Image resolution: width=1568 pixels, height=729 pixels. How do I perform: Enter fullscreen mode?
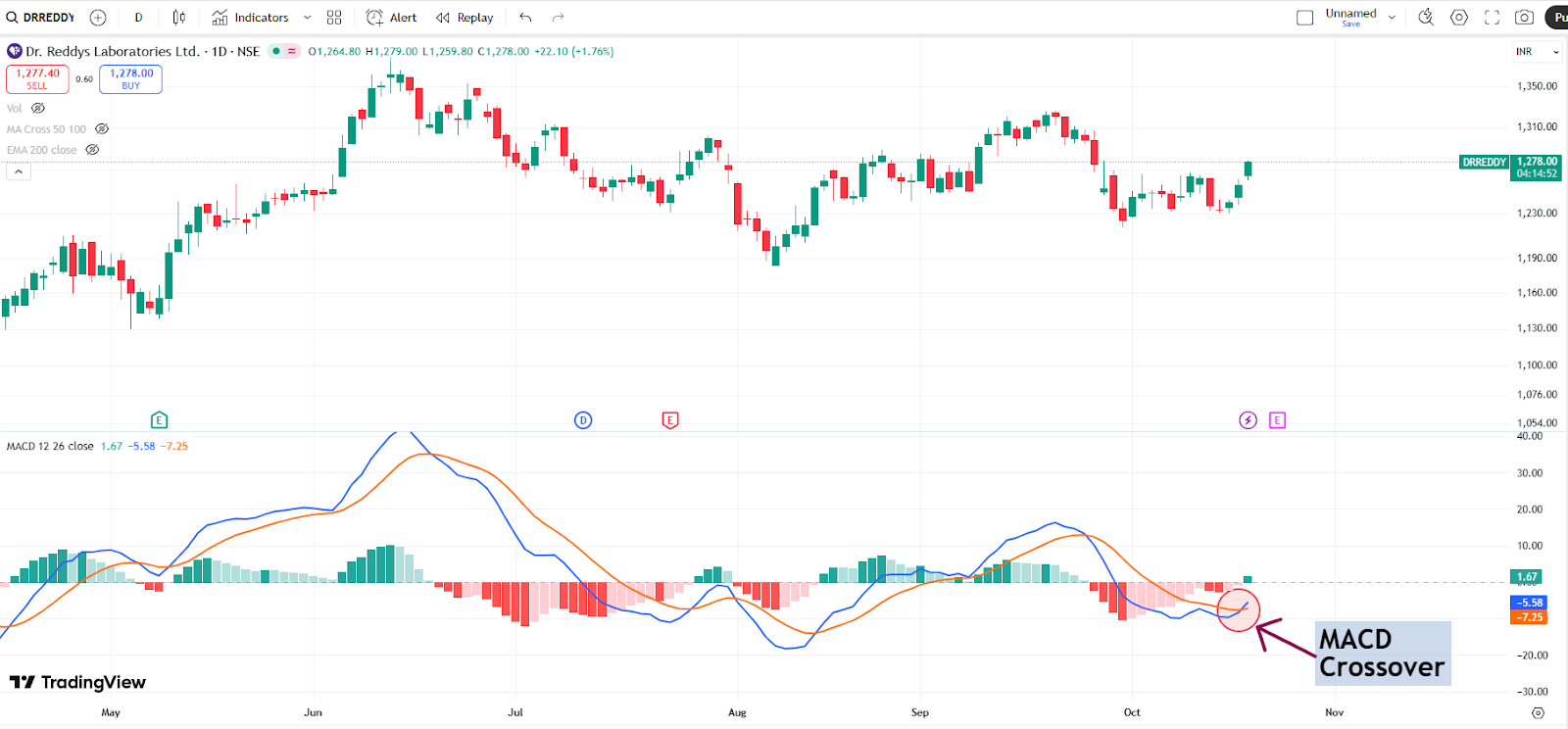pyautogui.click(x=1492, y=18)
